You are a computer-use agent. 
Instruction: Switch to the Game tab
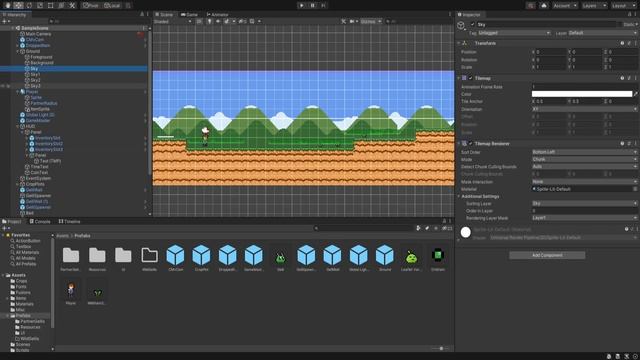coord(189,15)
